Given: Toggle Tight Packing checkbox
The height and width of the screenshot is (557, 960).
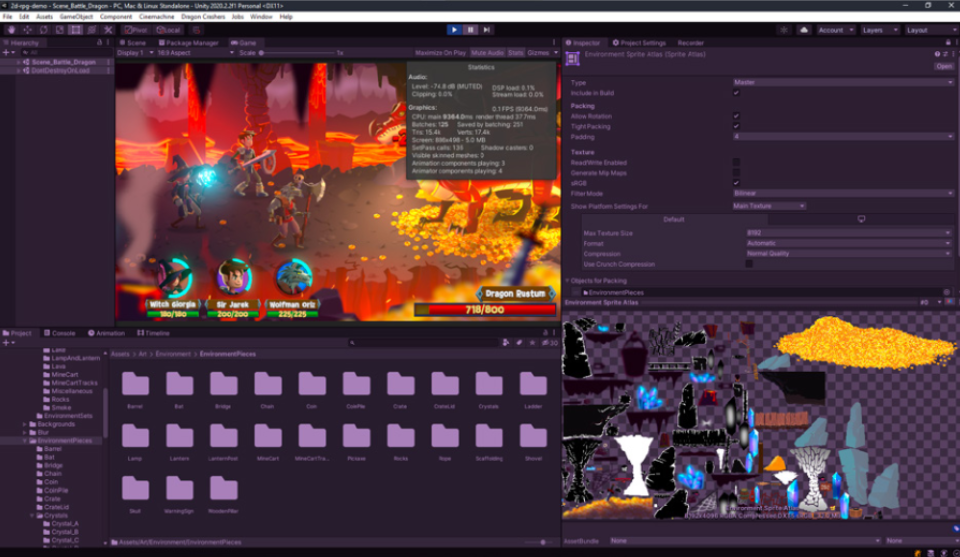Looking at the screenshot, I should 737,126.
